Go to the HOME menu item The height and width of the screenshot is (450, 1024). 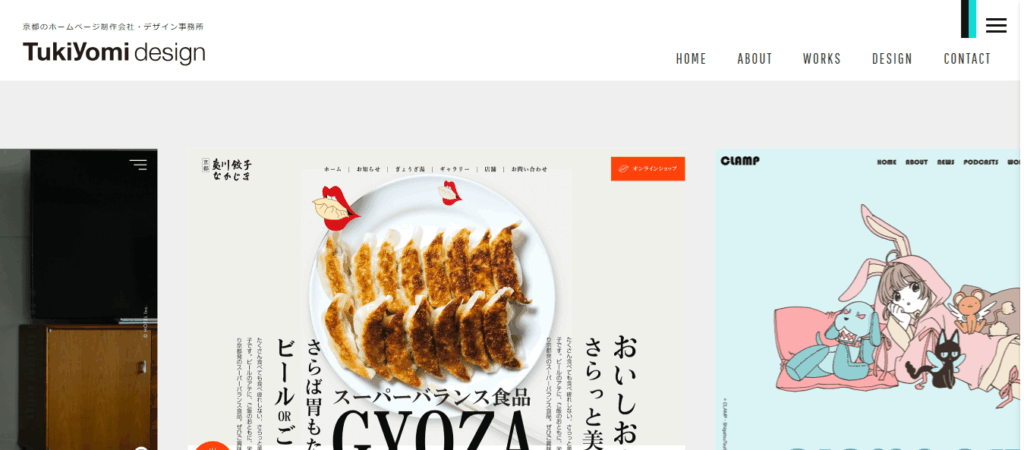[691, 59]
